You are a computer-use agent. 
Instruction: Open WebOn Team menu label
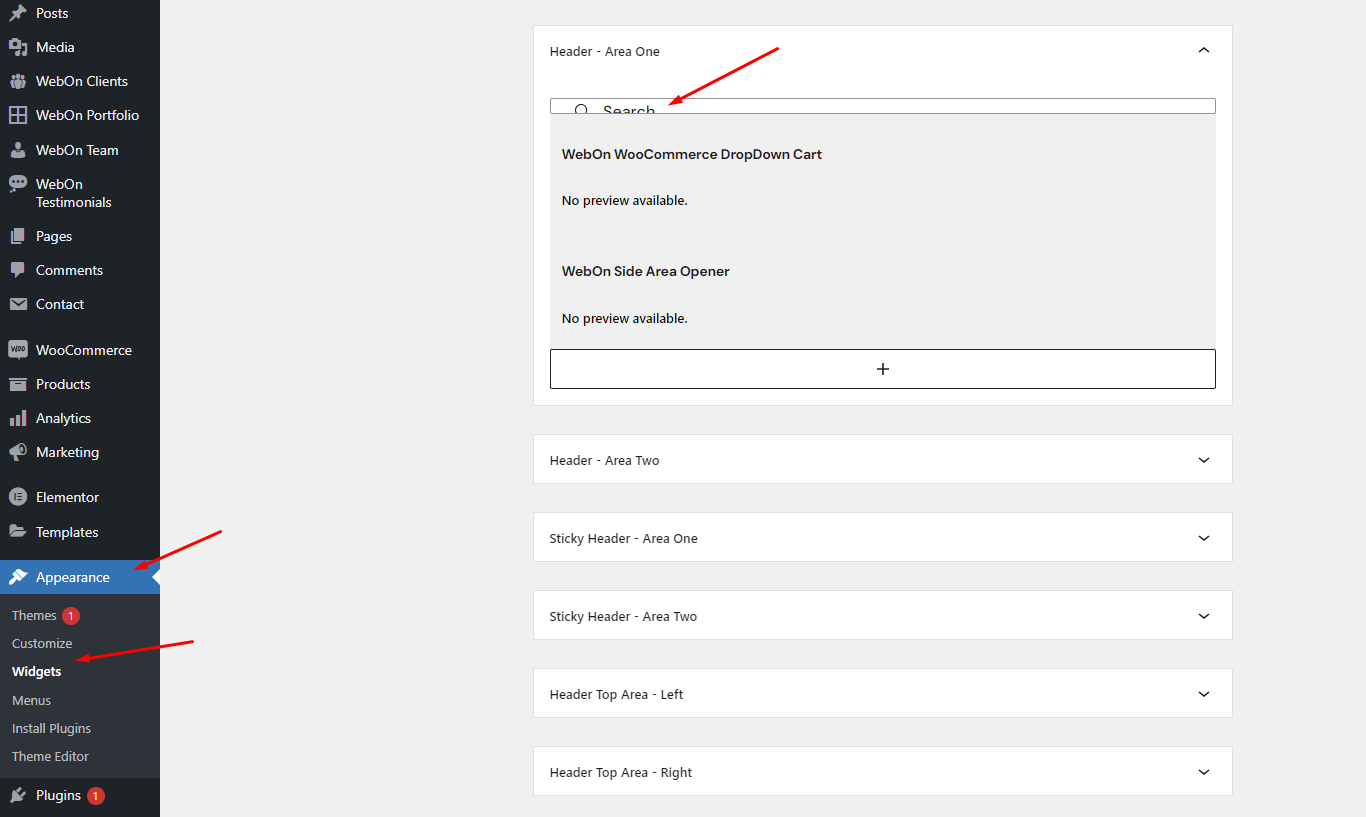point(77,150)
